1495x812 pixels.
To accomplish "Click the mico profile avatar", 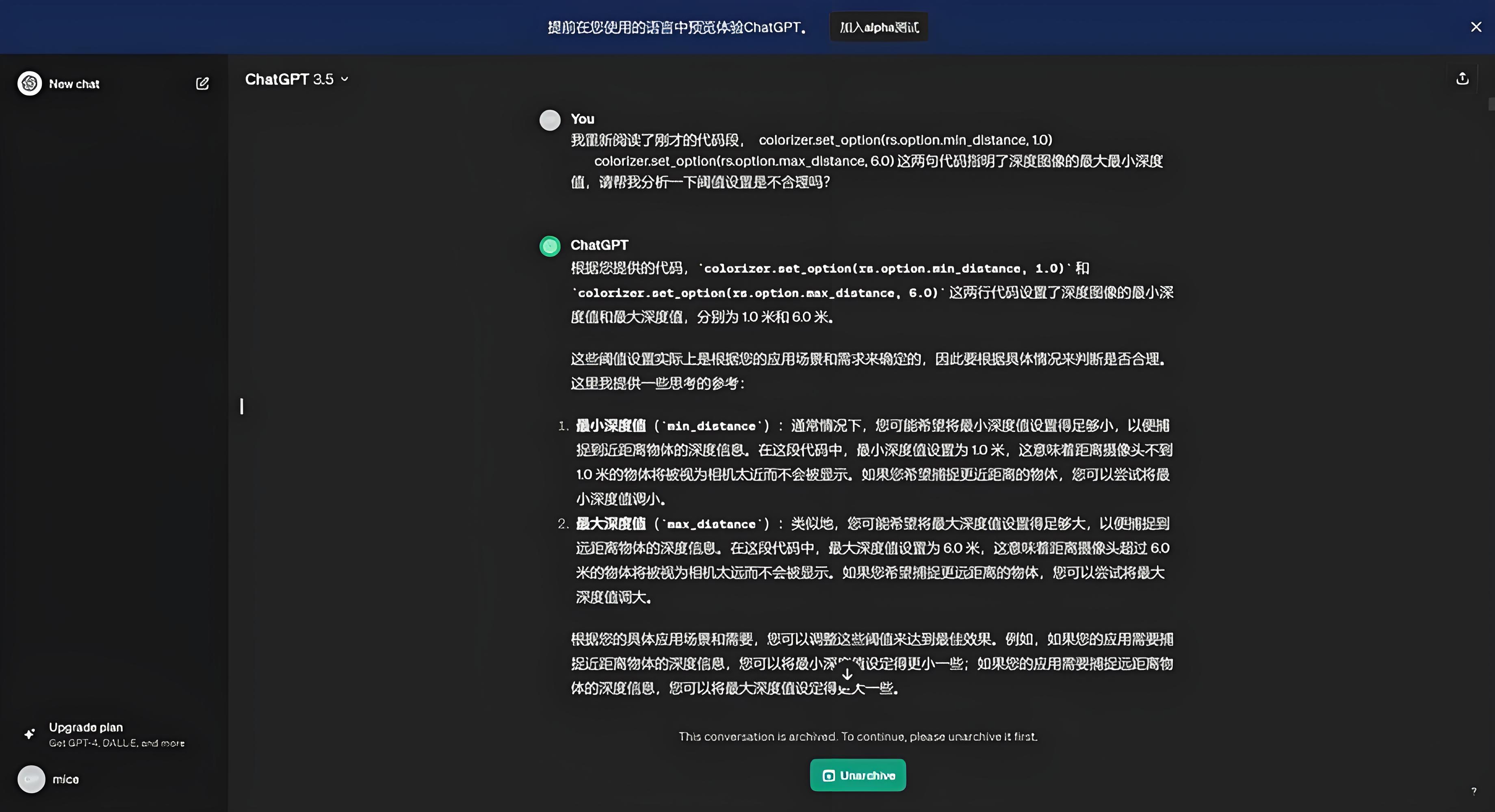I will (31, 779).
